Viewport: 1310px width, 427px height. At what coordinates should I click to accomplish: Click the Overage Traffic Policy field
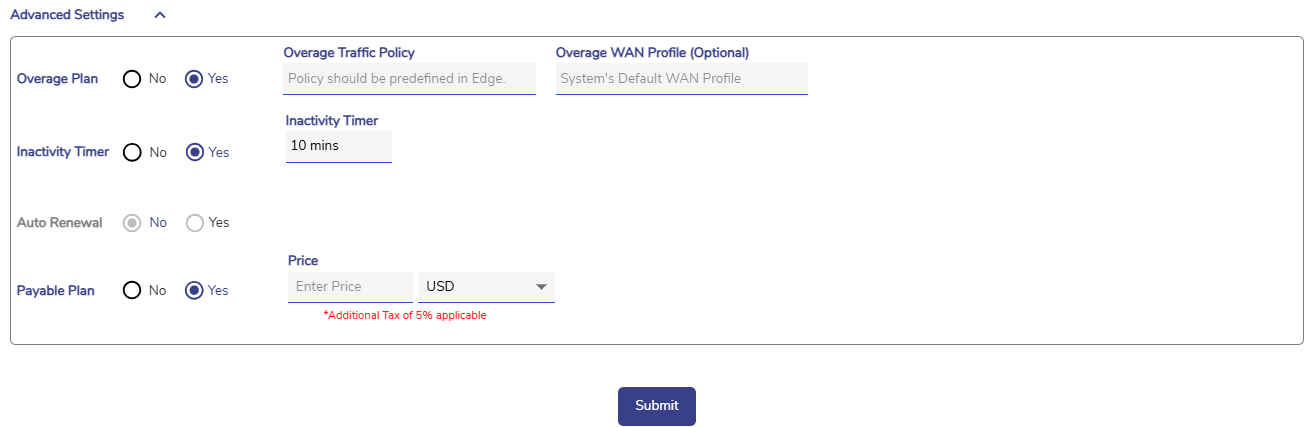(409, 79)
